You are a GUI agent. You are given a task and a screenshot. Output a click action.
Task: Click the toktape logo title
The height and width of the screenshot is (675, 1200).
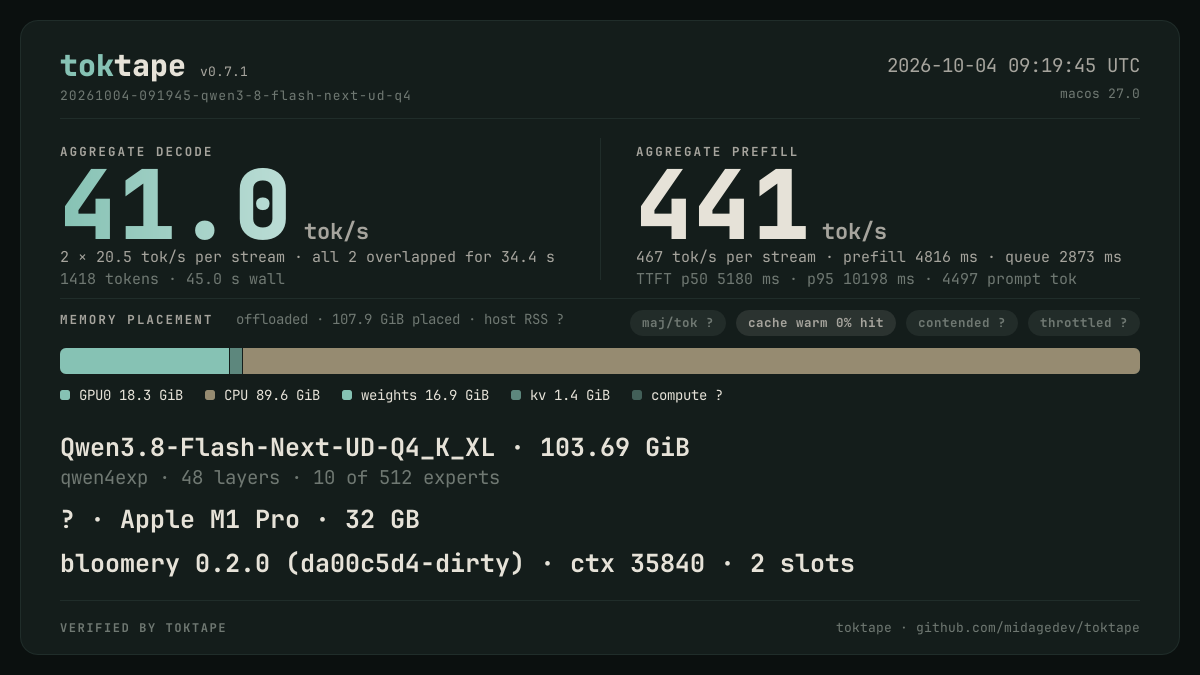click(x=122, y=66)
